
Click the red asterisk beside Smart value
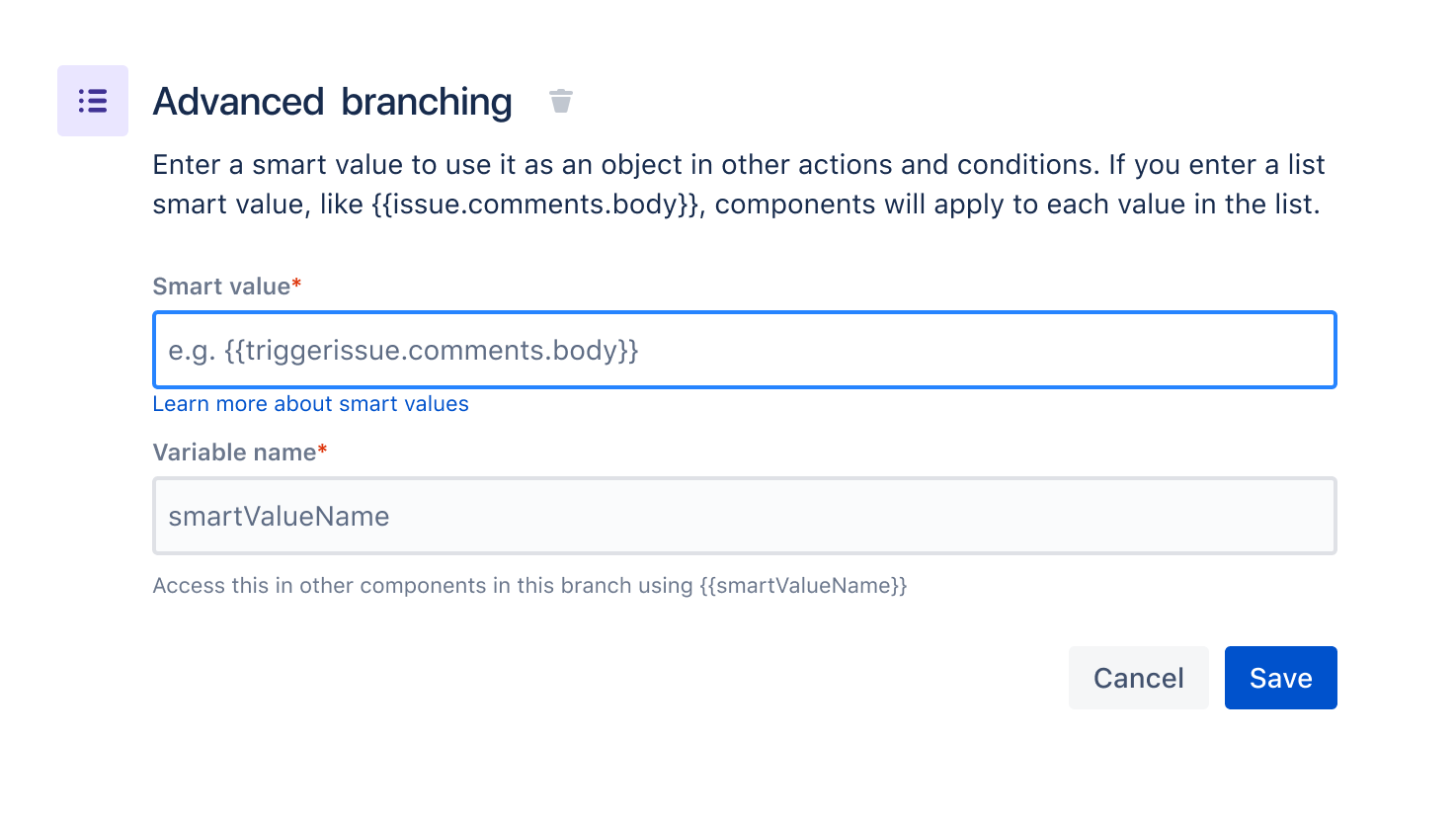click(297, 285)
